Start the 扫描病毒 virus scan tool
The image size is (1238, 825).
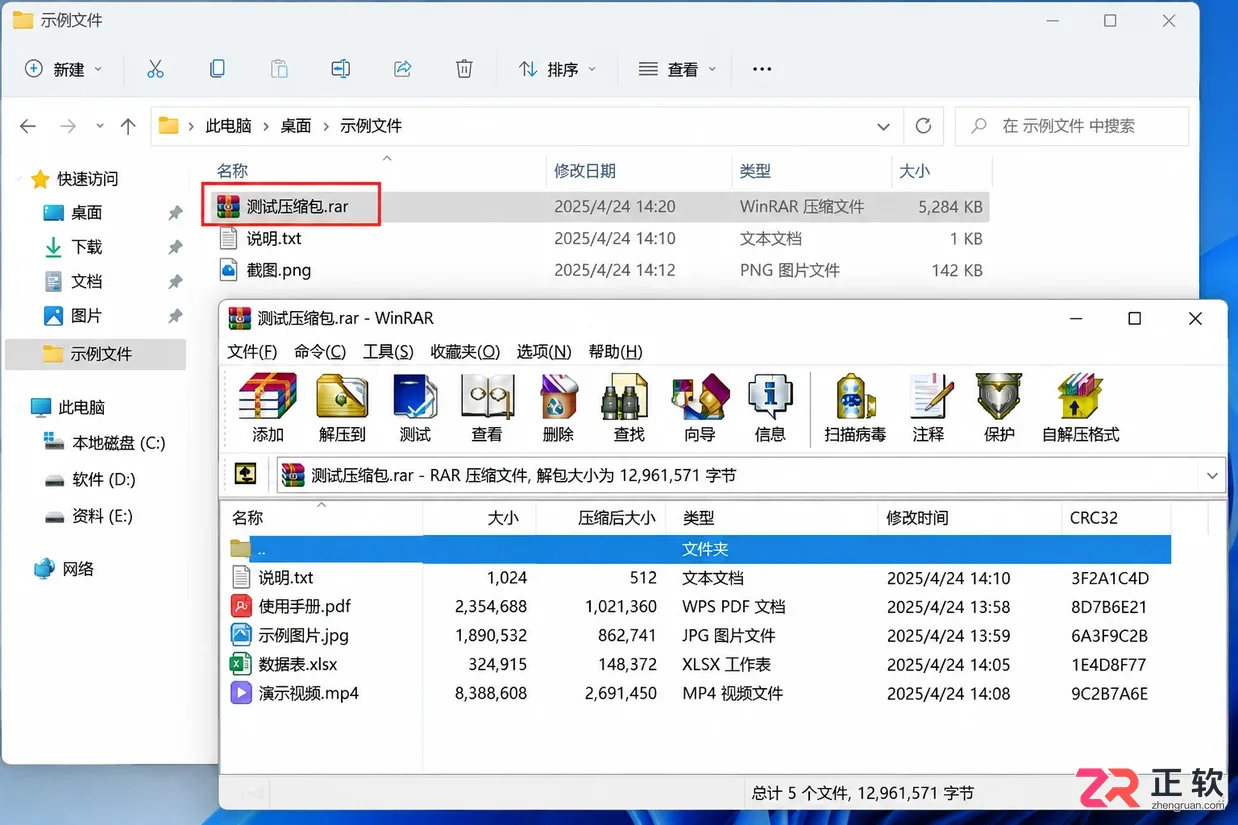coord(855,407)
